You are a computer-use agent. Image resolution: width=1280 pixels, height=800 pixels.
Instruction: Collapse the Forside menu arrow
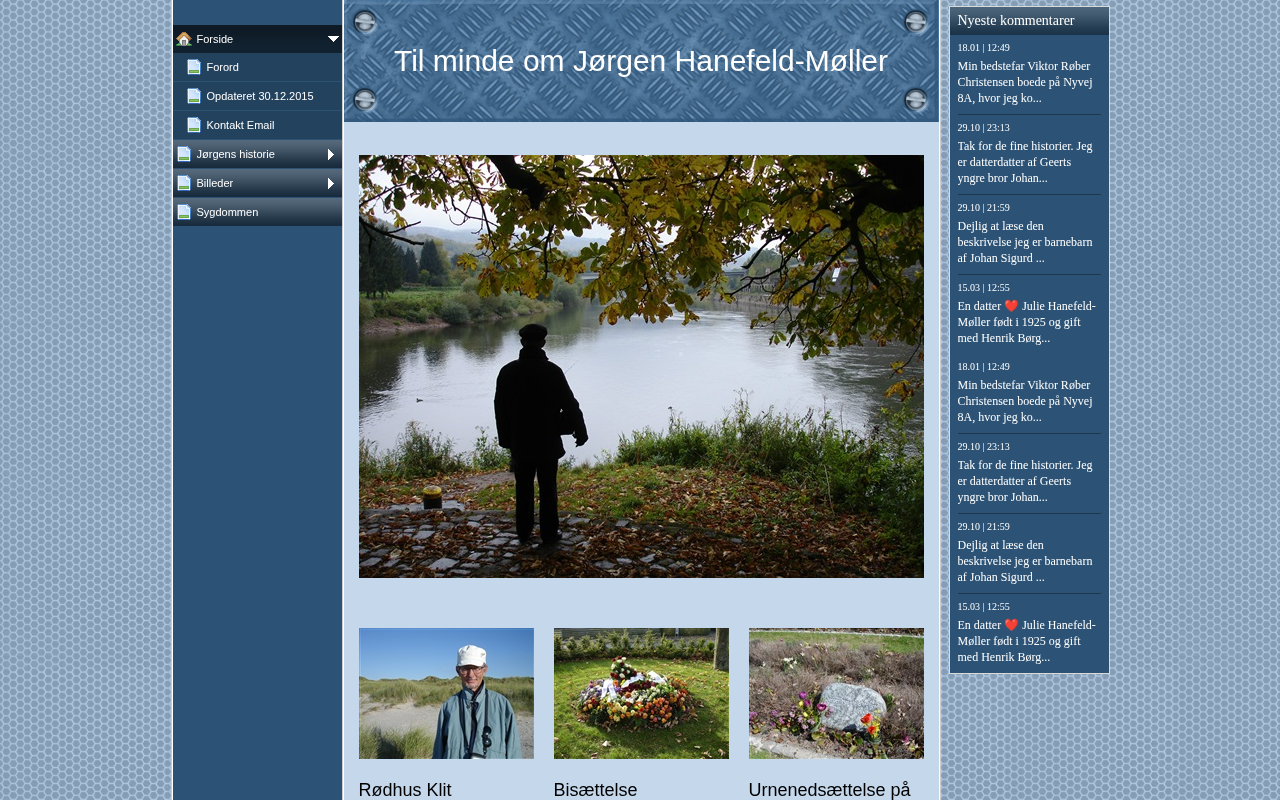pyautogui.click(x=333, y=39)
